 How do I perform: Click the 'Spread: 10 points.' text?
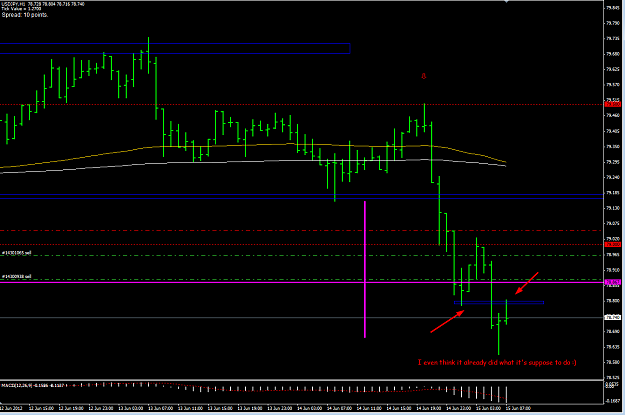point(25,15)
